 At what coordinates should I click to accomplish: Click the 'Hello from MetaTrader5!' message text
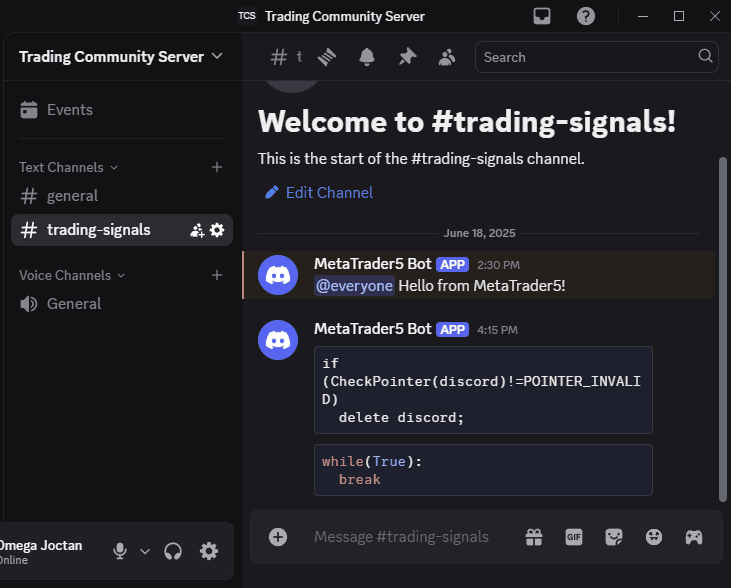pos(482,286)
